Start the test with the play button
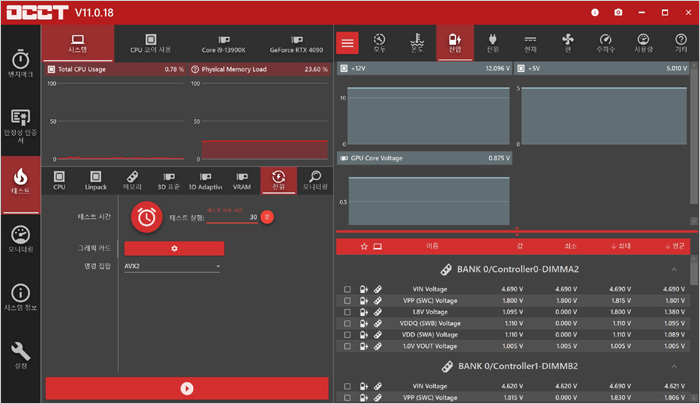 (187, 388)
